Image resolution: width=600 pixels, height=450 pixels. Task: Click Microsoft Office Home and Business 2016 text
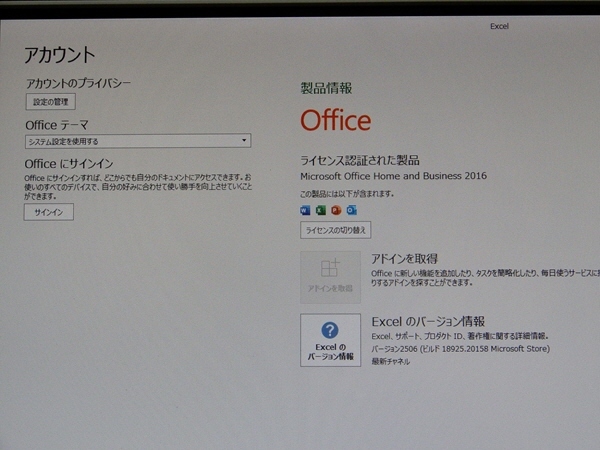point(393,176)
